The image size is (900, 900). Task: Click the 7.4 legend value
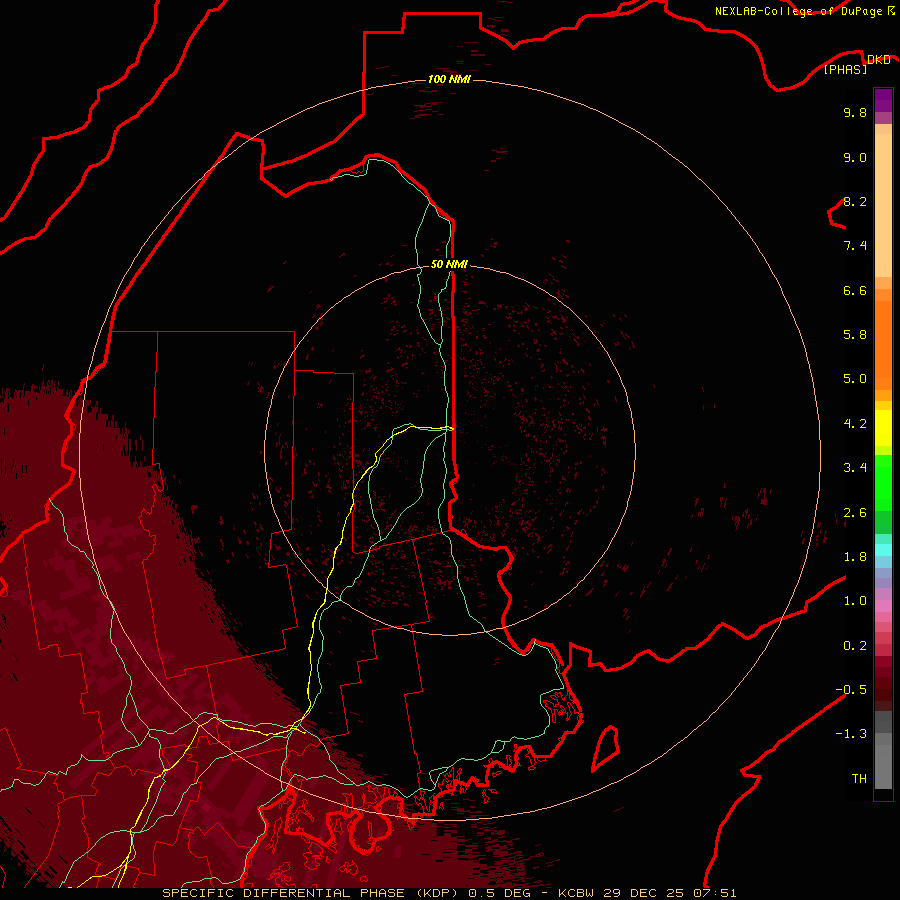coord(855,246)
